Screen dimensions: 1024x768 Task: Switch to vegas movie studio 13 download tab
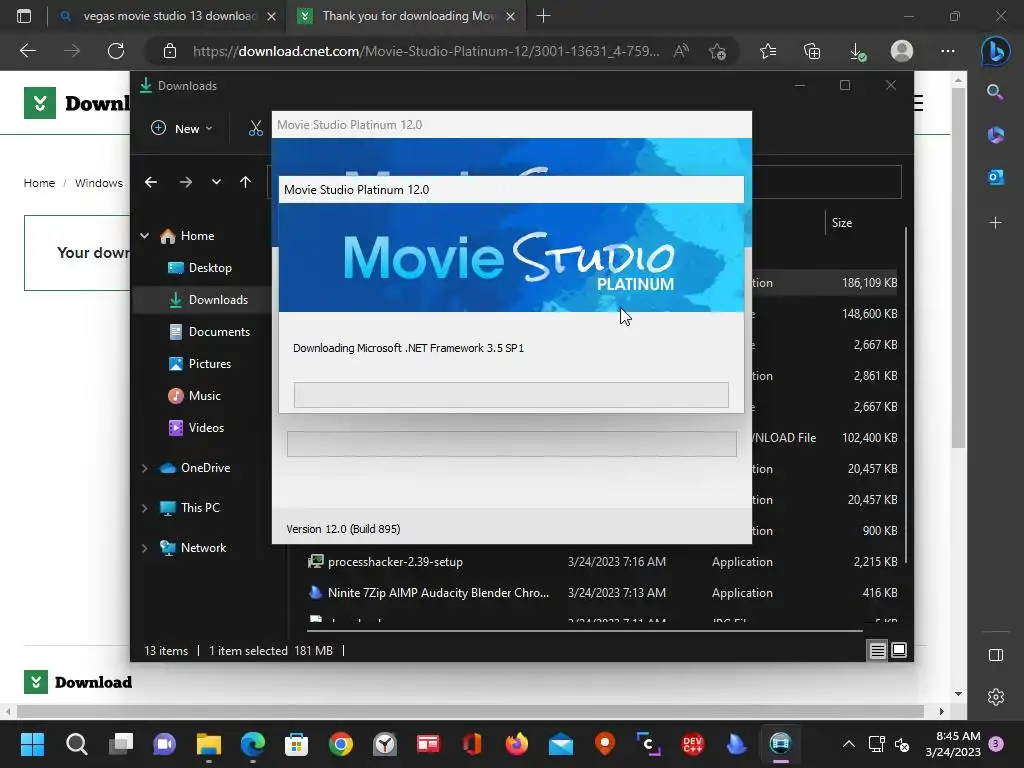tap(168, 16)
